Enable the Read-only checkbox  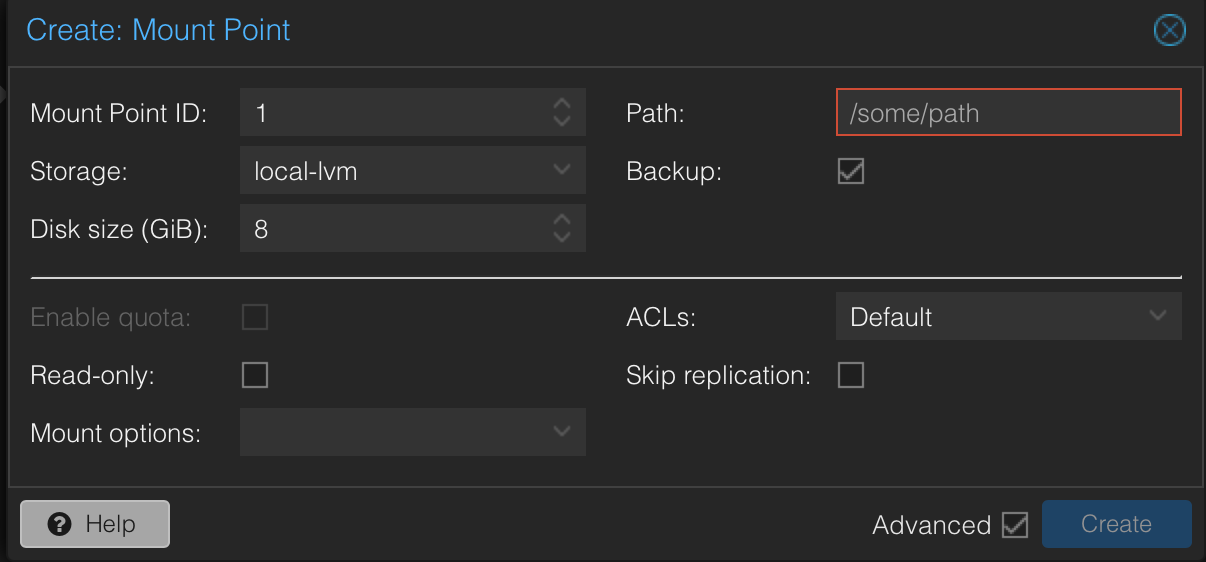click(255, 375)
